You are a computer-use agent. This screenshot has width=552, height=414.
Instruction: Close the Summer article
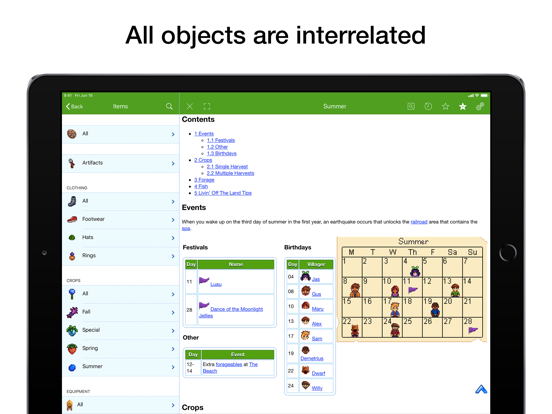coord(190,106)
